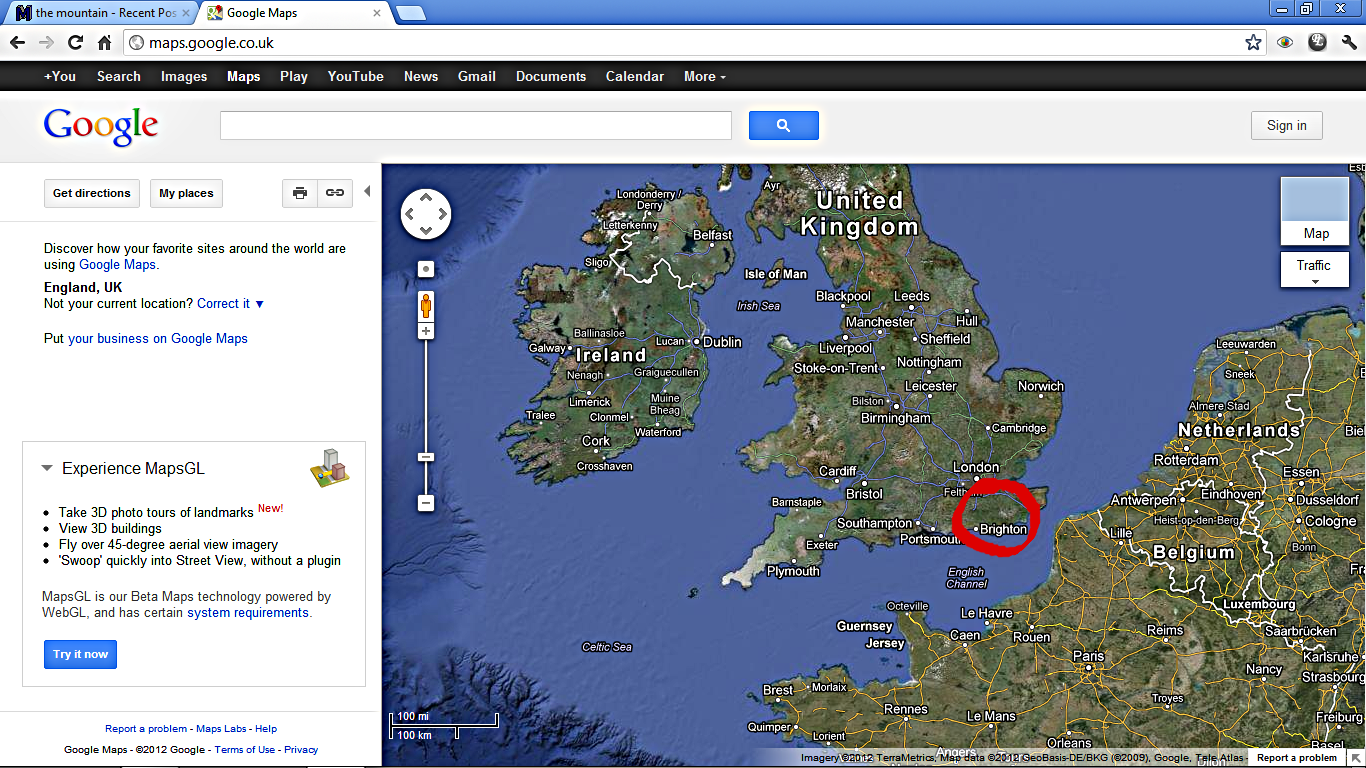Click the Play item in top bar
Image resolution: width=1366 pixels, height=768 pixels.
294,76
